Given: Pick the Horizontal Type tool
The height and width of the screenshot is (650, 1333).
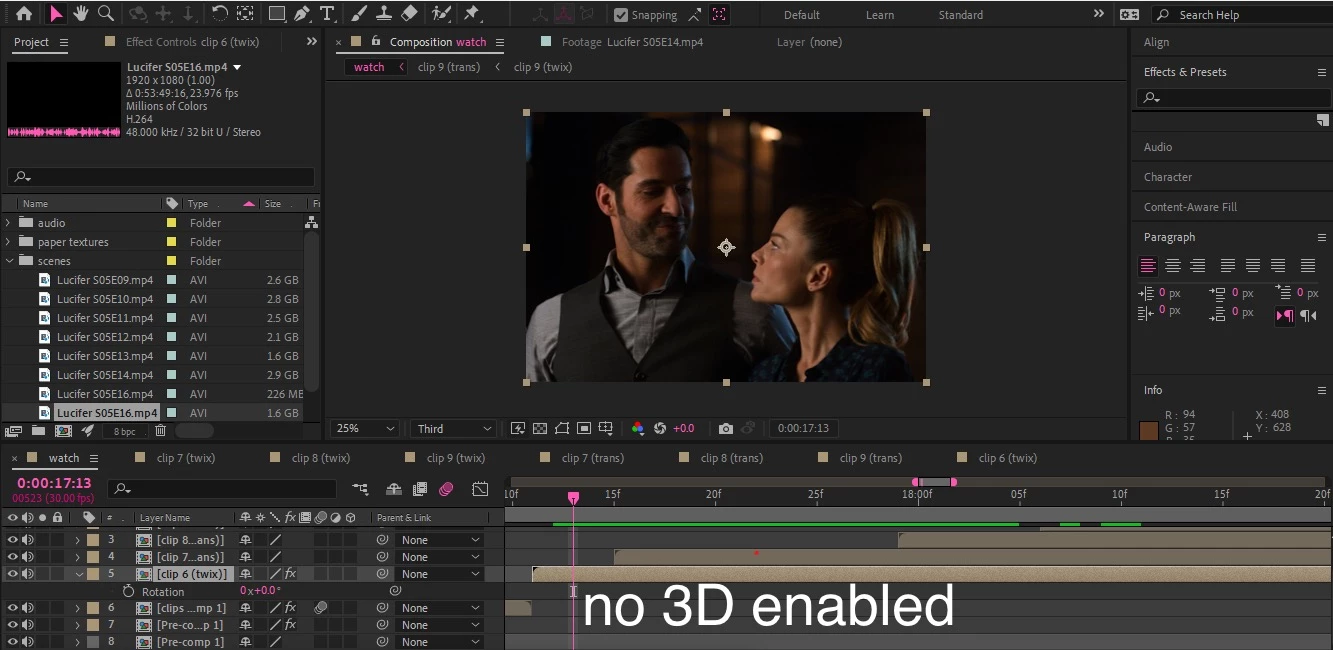Looking at the screenshot, I should coord(327,14).
